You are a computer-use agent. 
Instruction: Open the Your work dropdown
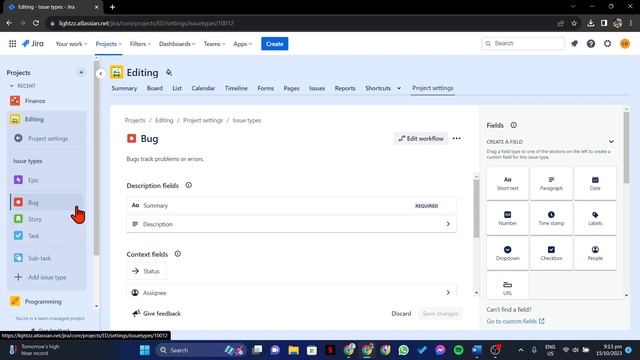pos(71,44)
